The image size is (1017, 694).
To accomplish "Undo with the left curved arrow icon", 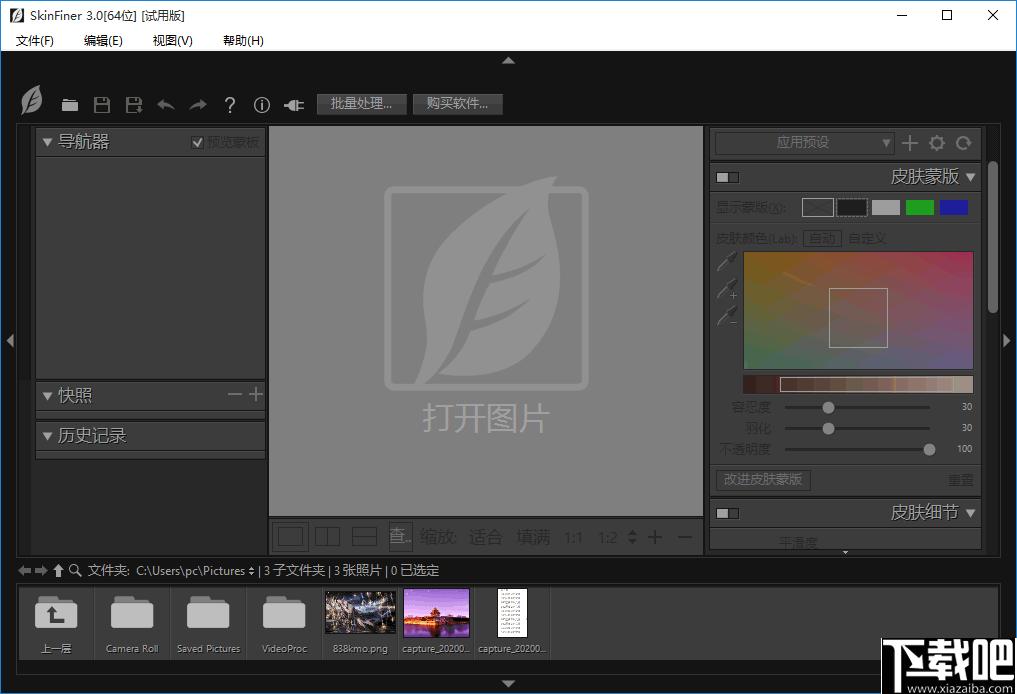I will (166, 104).
